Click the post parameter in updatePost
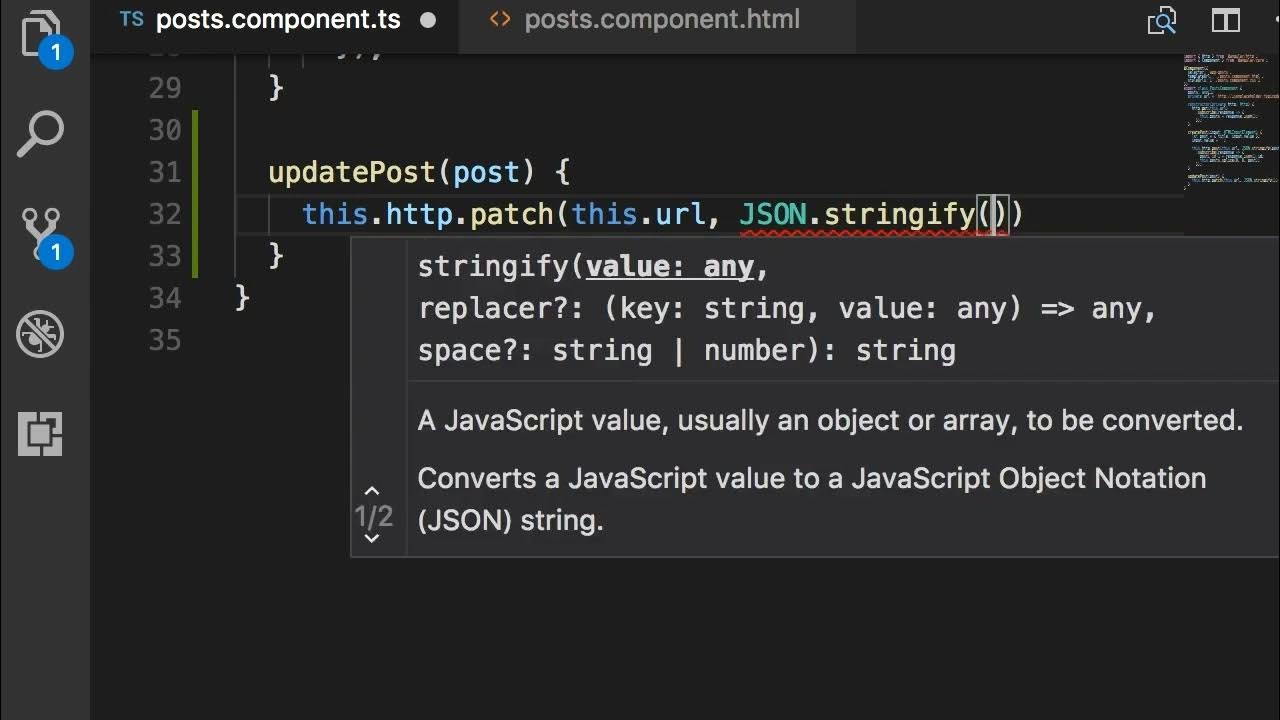This screenshot has height=720, width=1280. coord(487,172)
